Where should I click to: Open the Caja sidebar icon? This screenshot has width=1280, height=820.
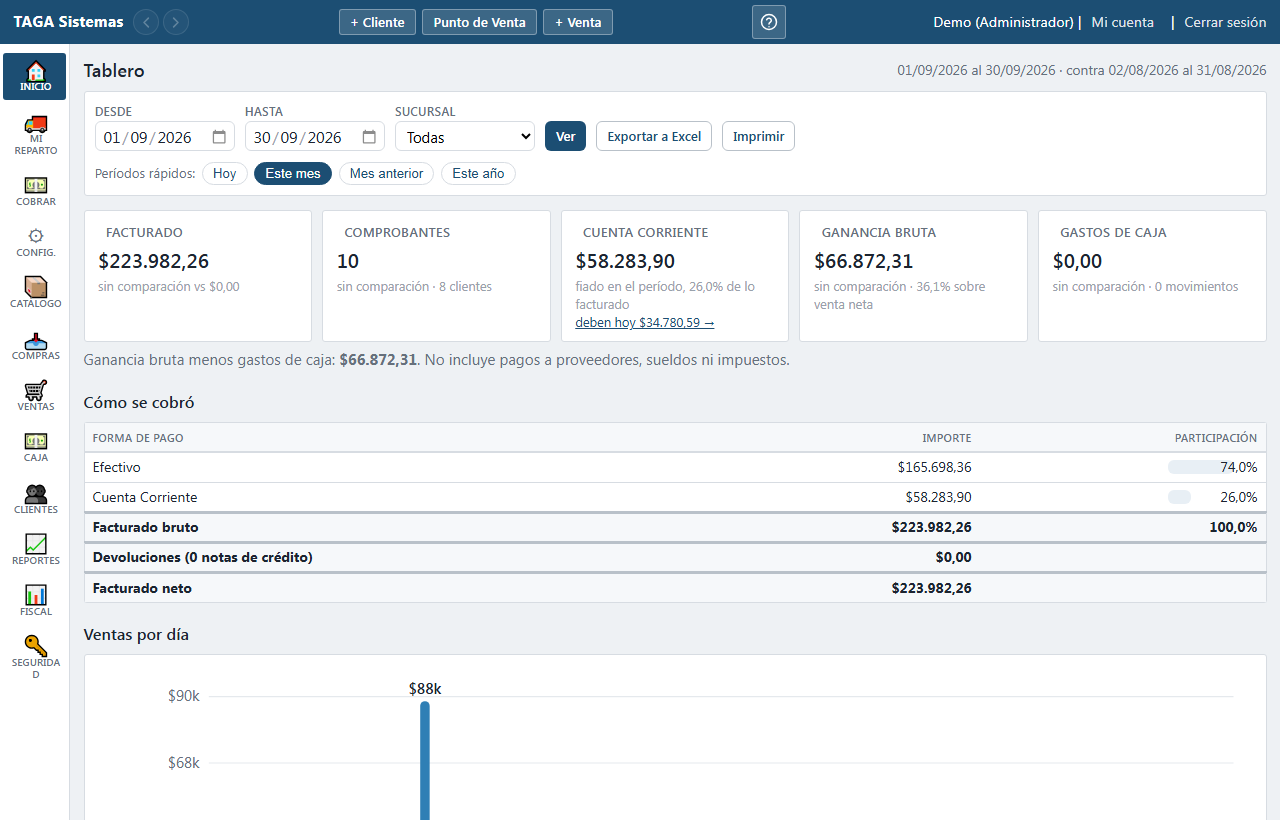click(36, 441)
